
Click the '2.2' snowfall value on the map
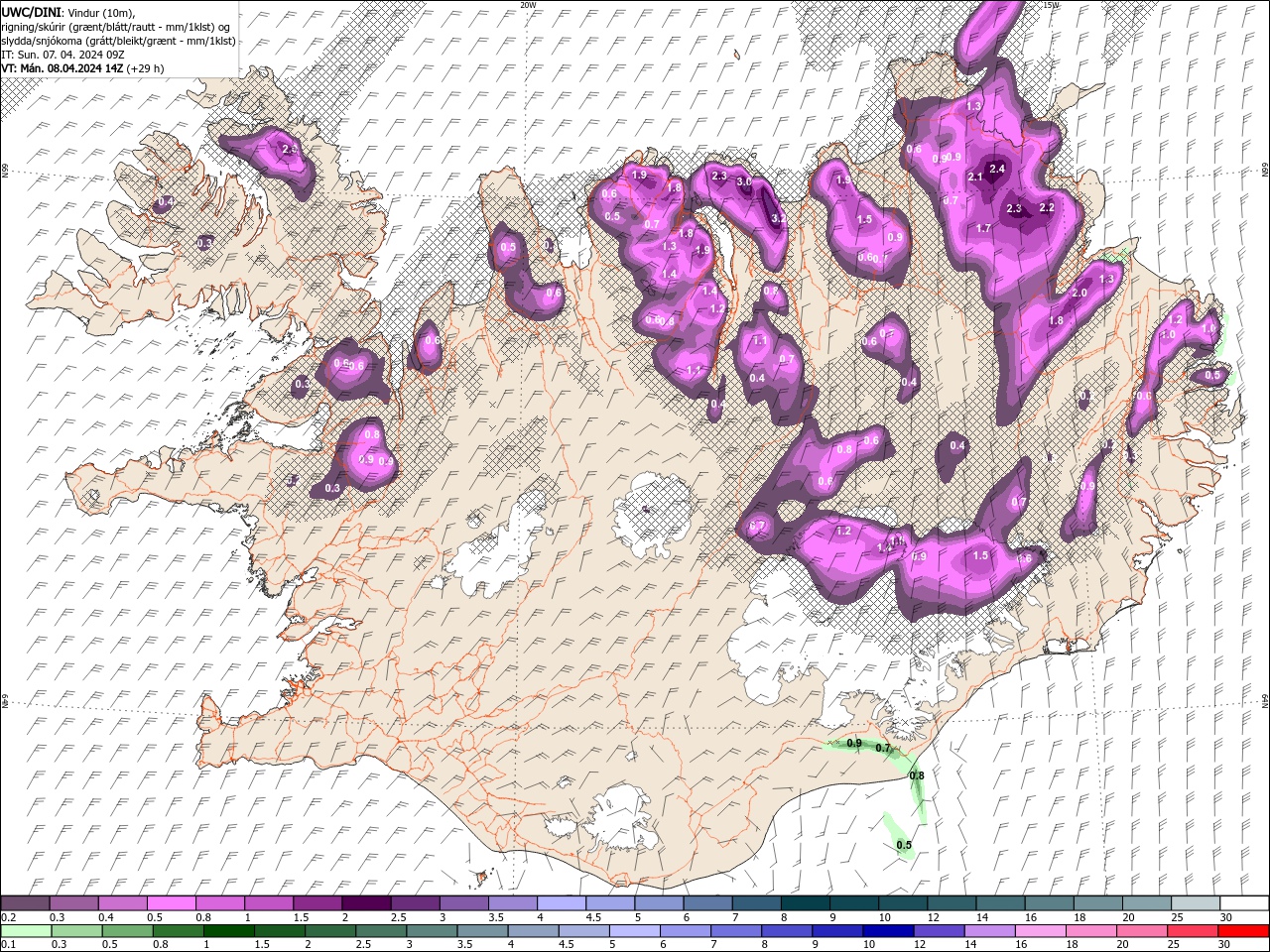(x=1046, y=208)
